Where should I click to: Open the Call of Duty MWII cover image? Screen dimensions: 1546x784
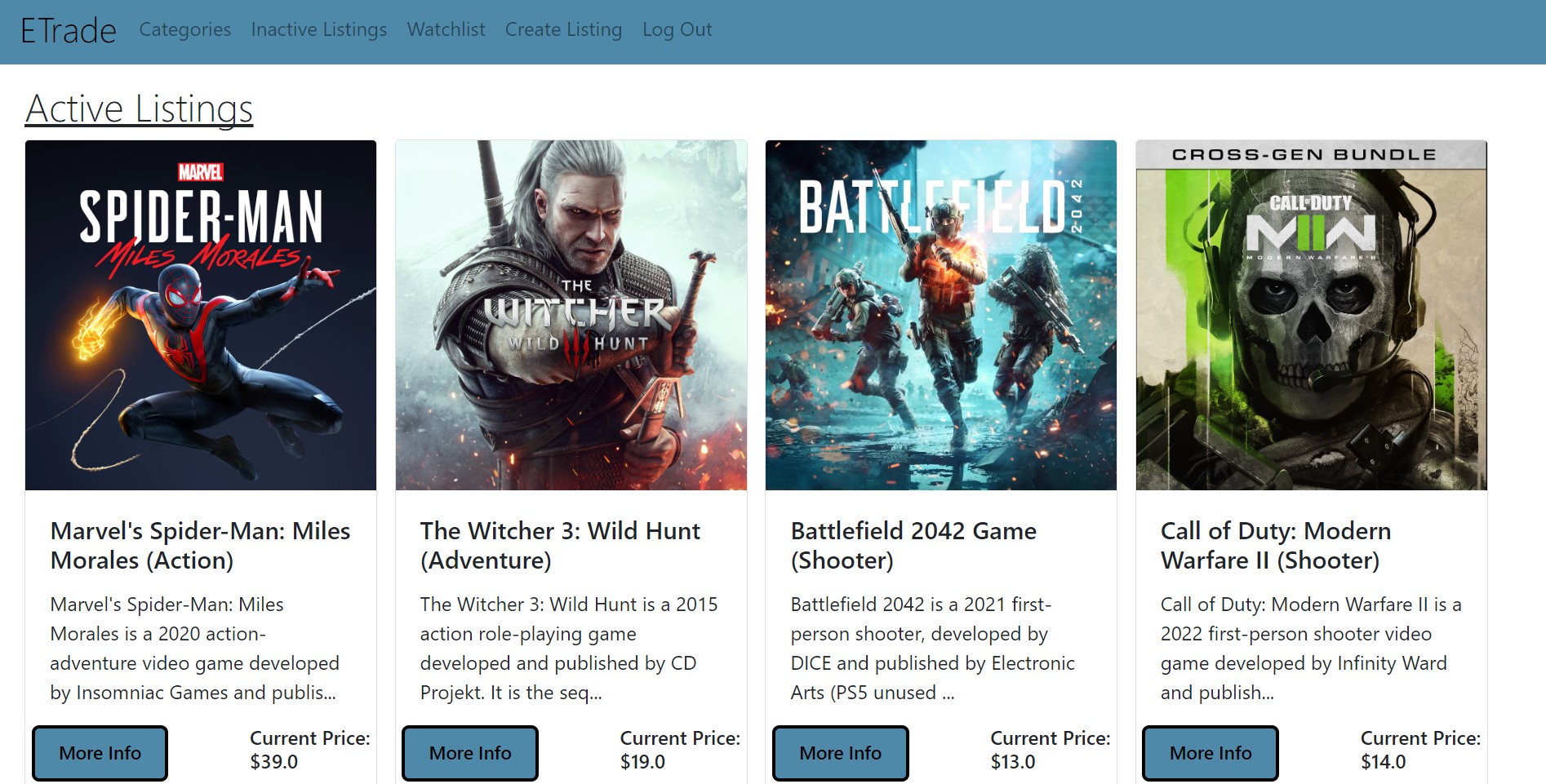coord(1312,315)
